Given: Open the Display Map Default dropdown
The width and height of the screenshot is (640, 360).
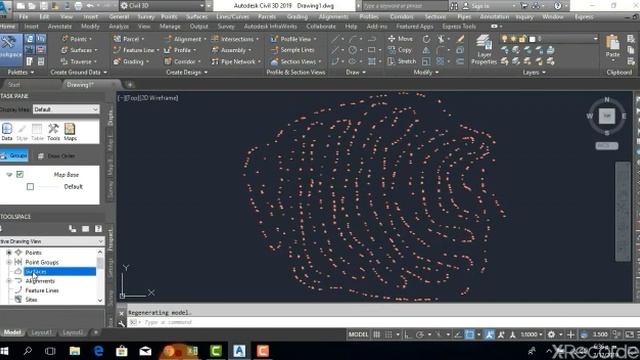Looking at the screenshot, I should pyautogui.click(x=66, y=109).
